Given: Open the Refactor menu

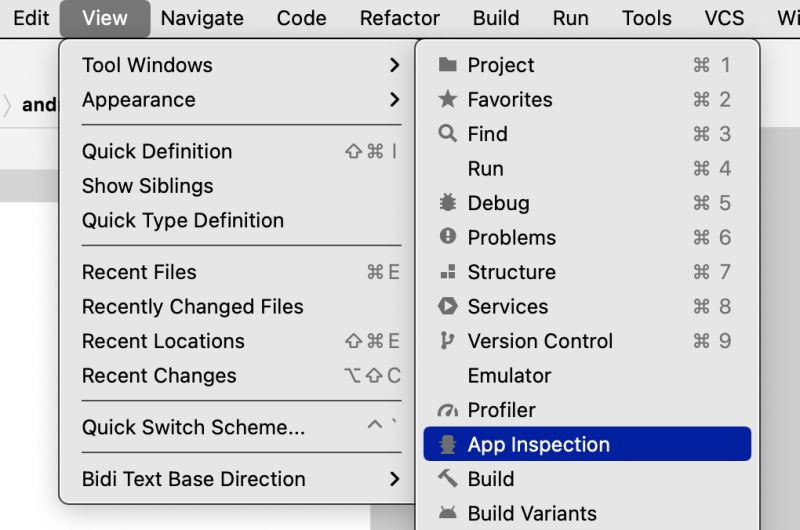Looking at the screenshot, I should 400,18.
